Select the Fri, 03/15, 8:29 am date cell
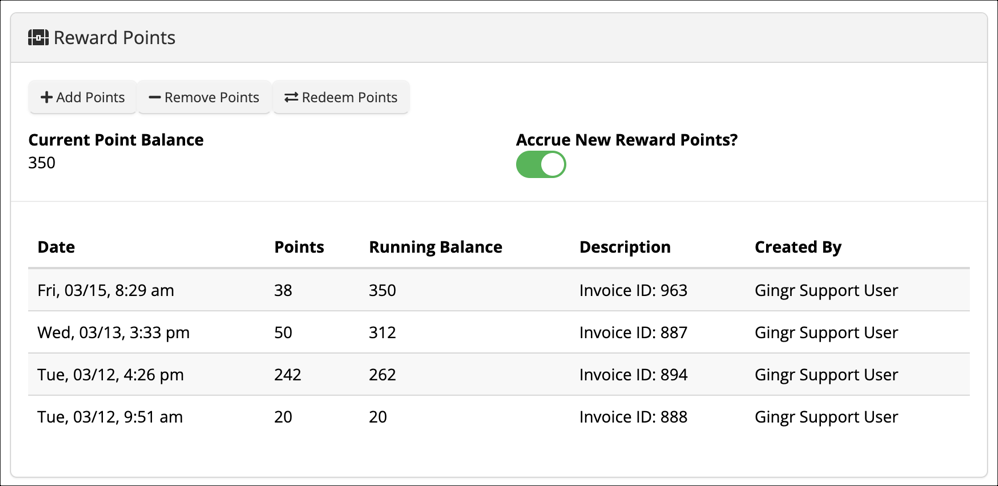This screenshot has width=998, height=486. 106,291
